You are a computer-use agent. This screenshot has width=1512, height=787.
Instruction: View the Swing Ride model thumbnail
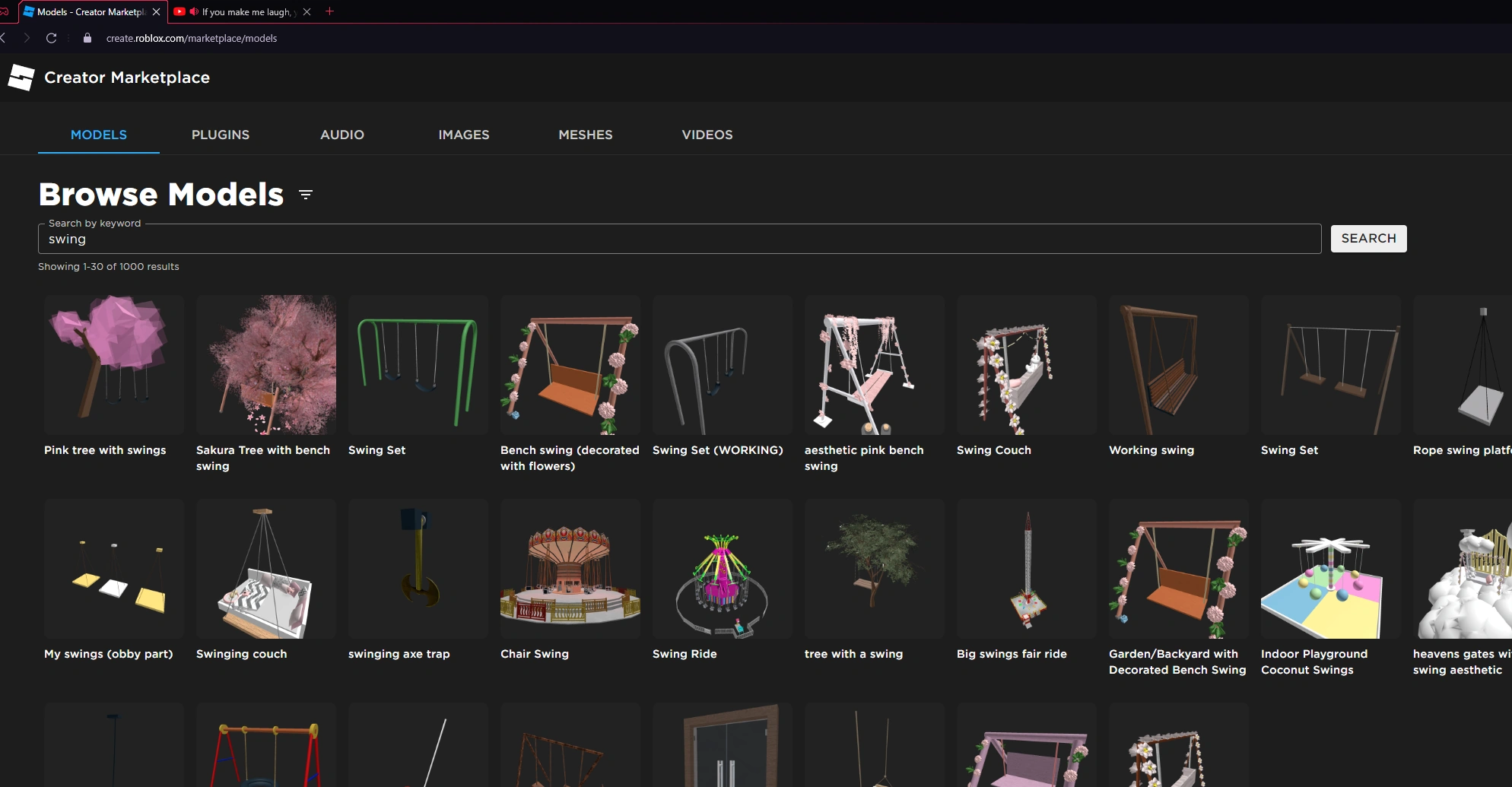(722, 569)
